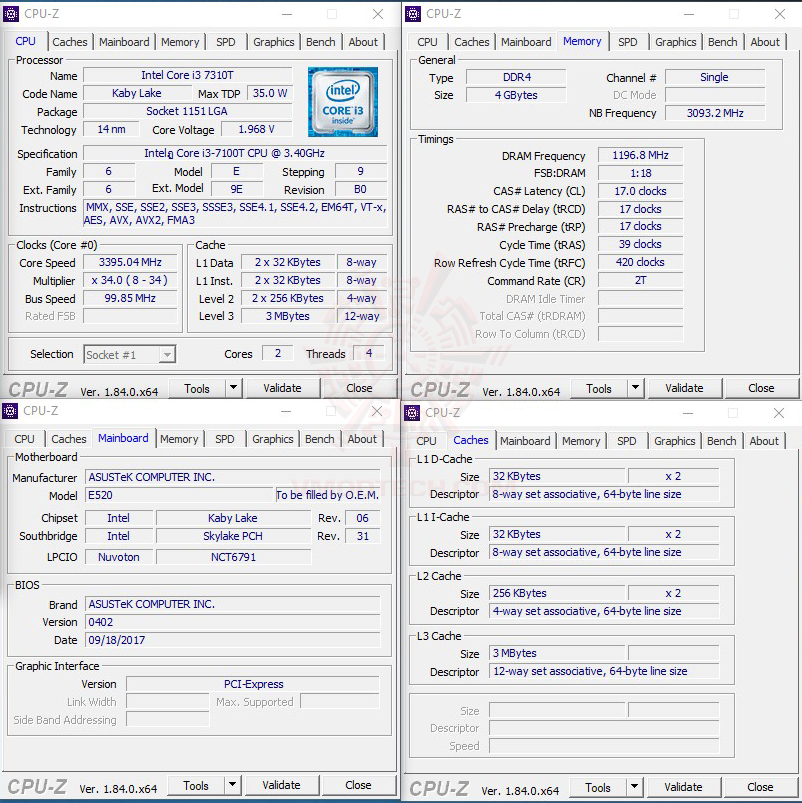The width and height of the screenshot is (802, 803).
Task: Switch to CPU tab in Caches window
Action: [426, 441]
